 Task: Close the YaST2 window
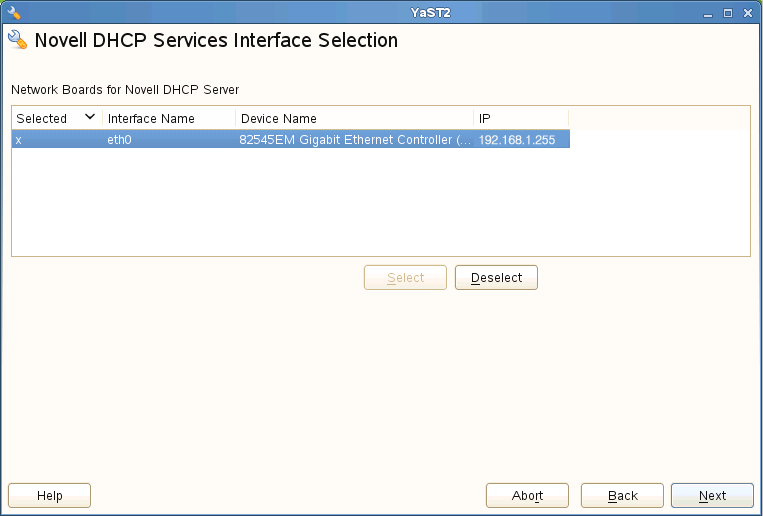click(x=747, y=13)
